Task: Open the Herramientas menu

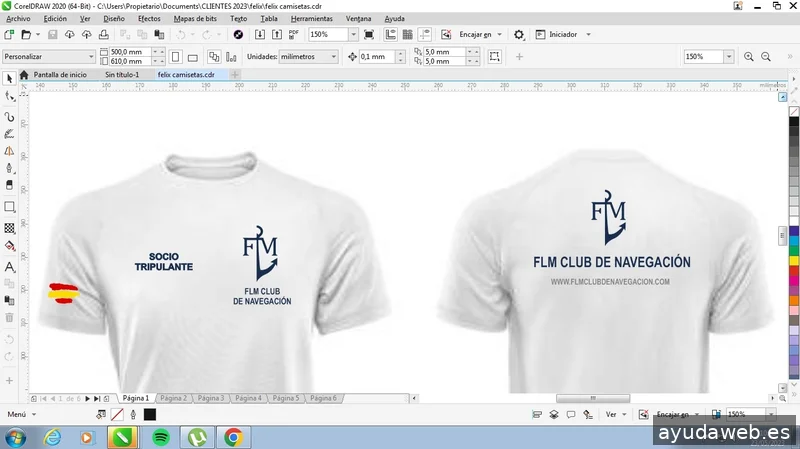Action: point(312,18)
